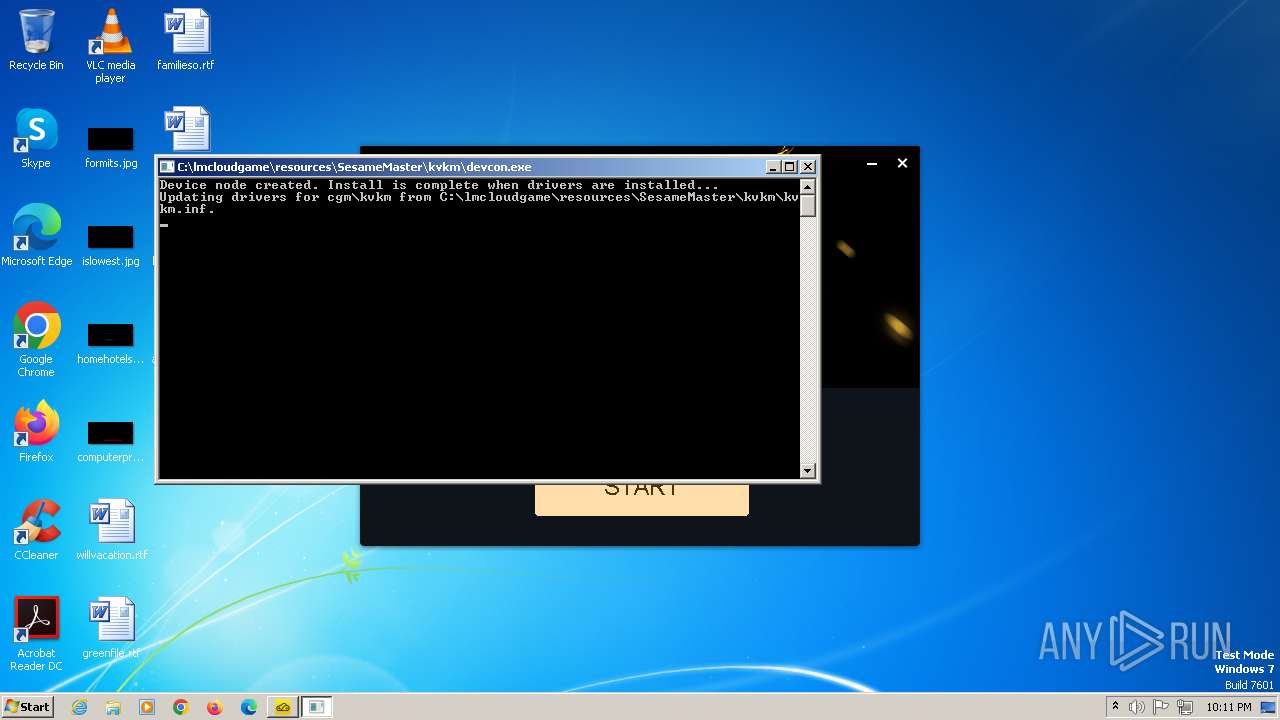Open network status tray icon
Screen dimensions: 1280x720
(x=1185, y=707)
